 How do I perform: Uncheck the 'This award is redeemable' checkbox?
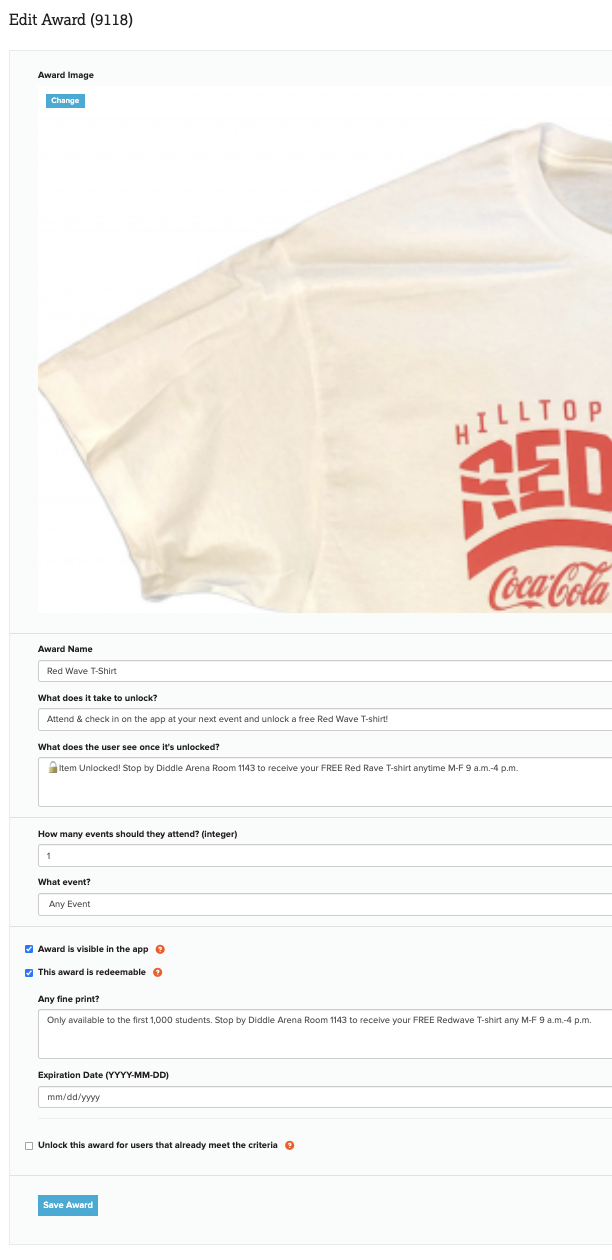point(29,973)
